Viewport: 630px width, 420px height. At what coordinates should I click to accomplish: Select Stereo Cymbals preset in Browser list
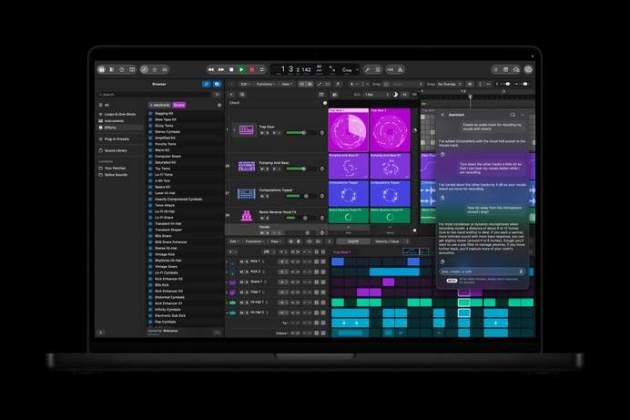click(168, 132)
